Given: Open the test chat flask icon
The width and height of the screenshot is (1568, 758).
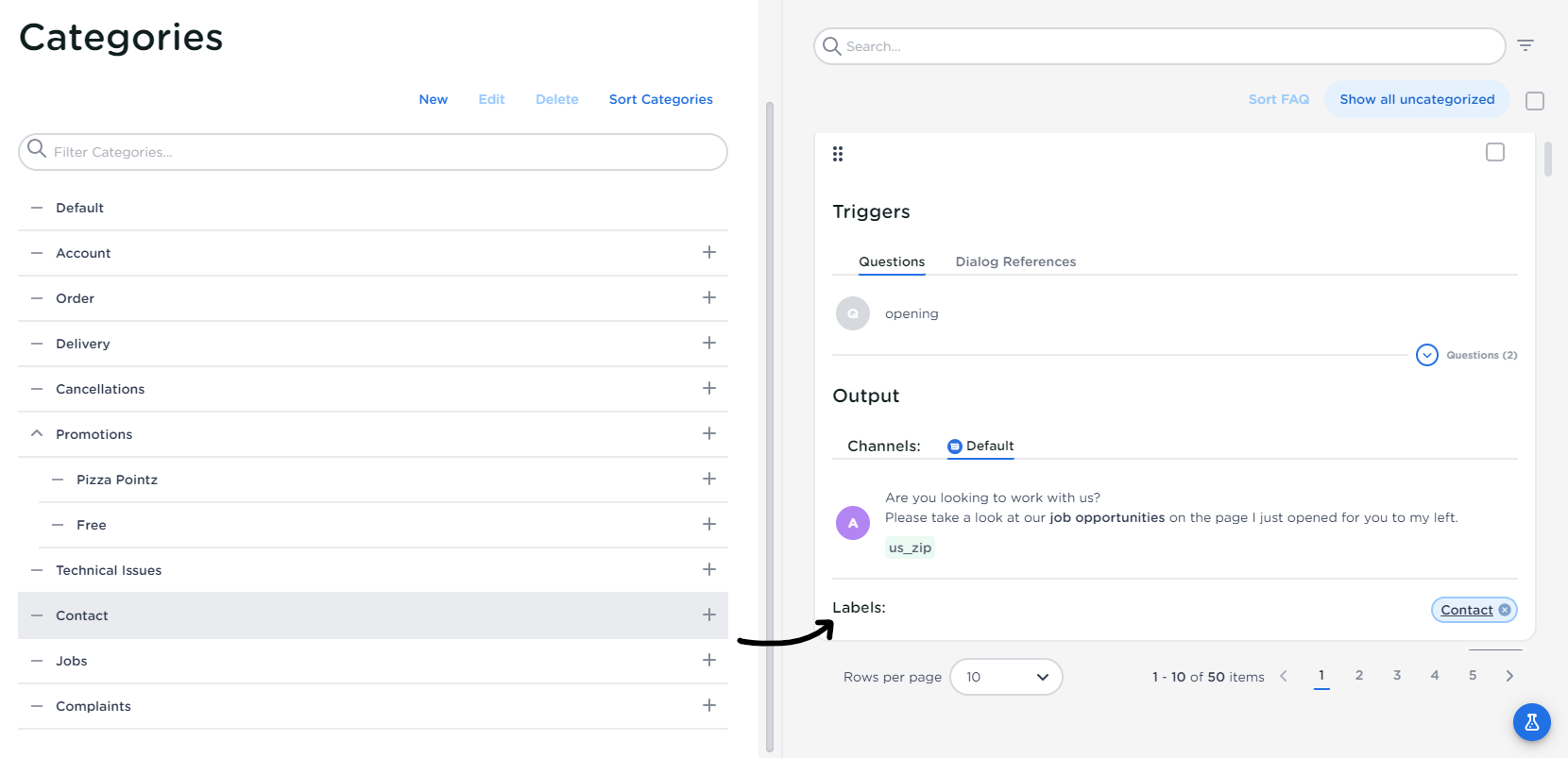Looking at the screenshot, I should (x=1531, y=723).
